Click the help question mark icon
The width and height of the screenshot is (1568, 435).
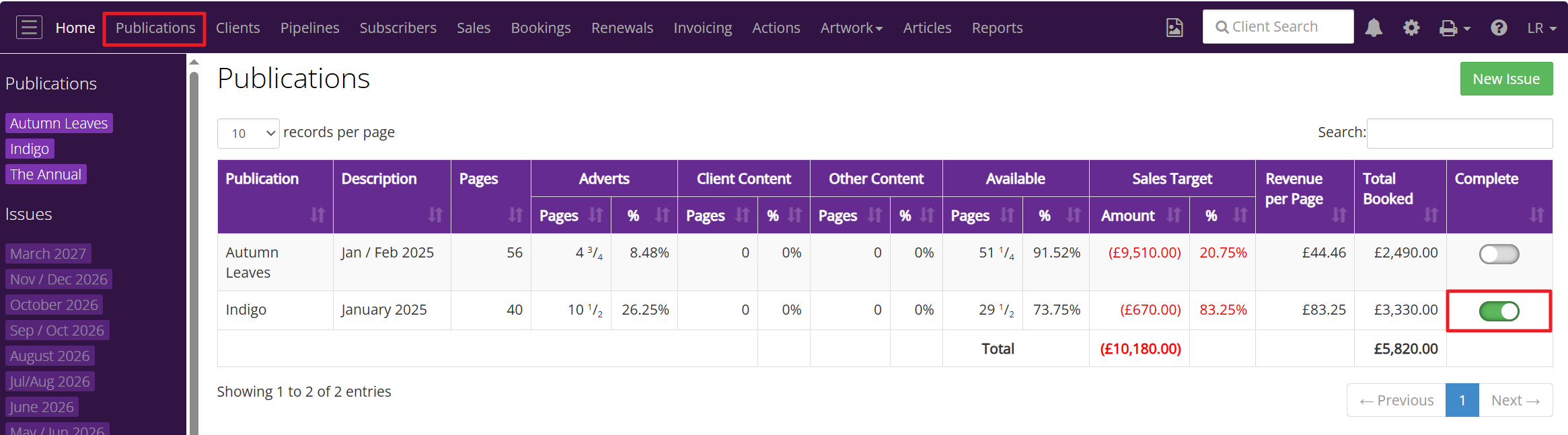(1499, 28)
